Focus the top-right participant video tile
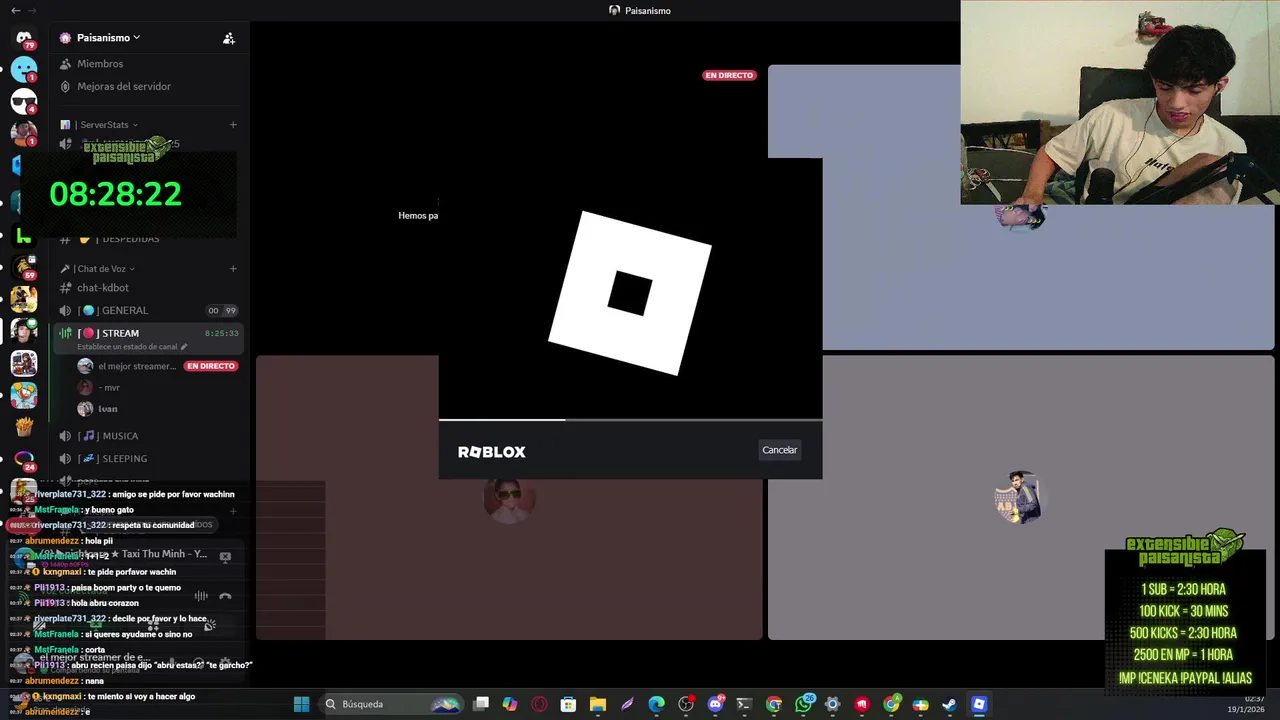This screenshot has height=720, width=1280. pos(1020,207)
